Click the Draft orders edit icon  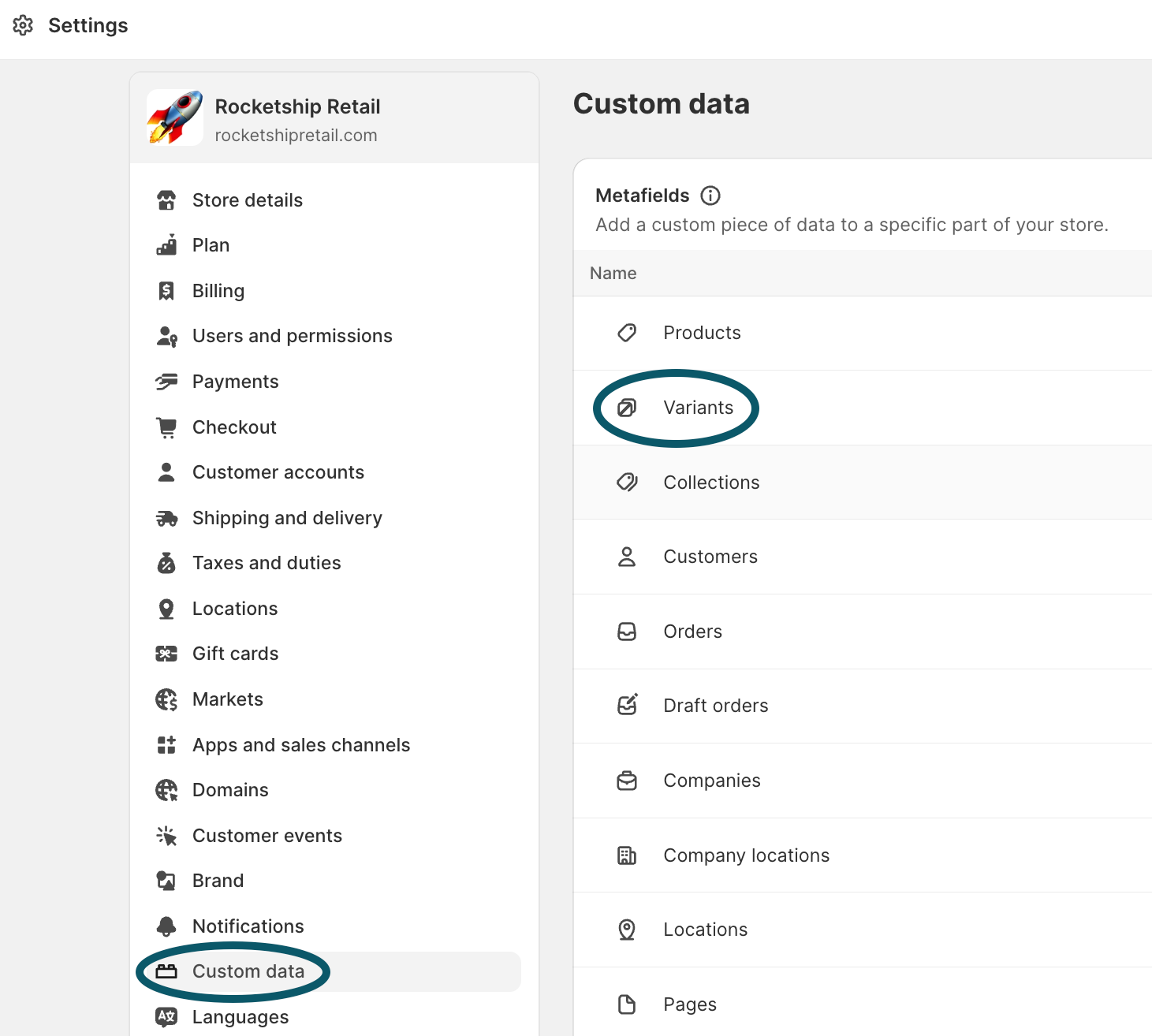pos(627,705)
